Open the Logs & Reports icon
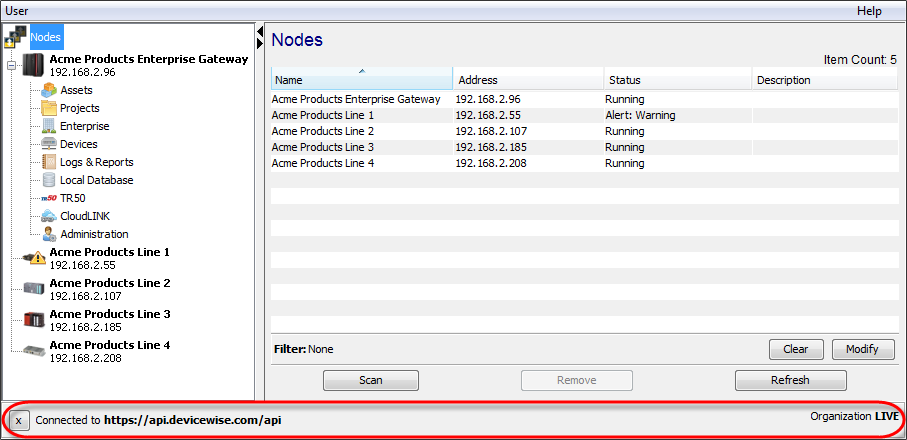This screenshot has width=907, height=440. [49, 162]
